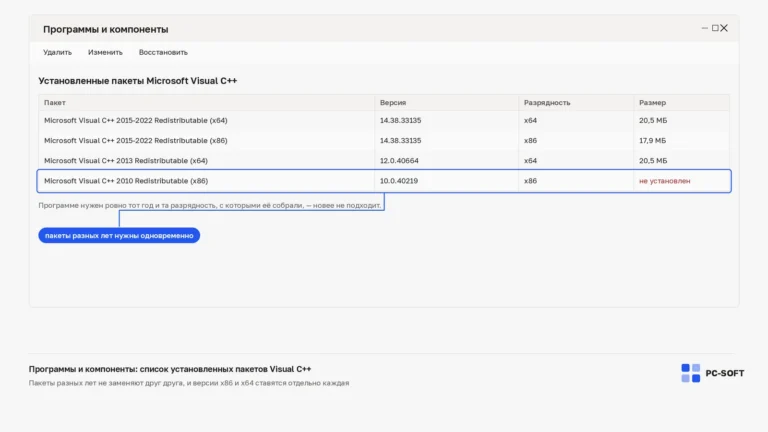Select Visual C++ 2015-2022 Redistributable (x86) row
The width and height of the screenshot is (768, 432).
tap(384, 141)
